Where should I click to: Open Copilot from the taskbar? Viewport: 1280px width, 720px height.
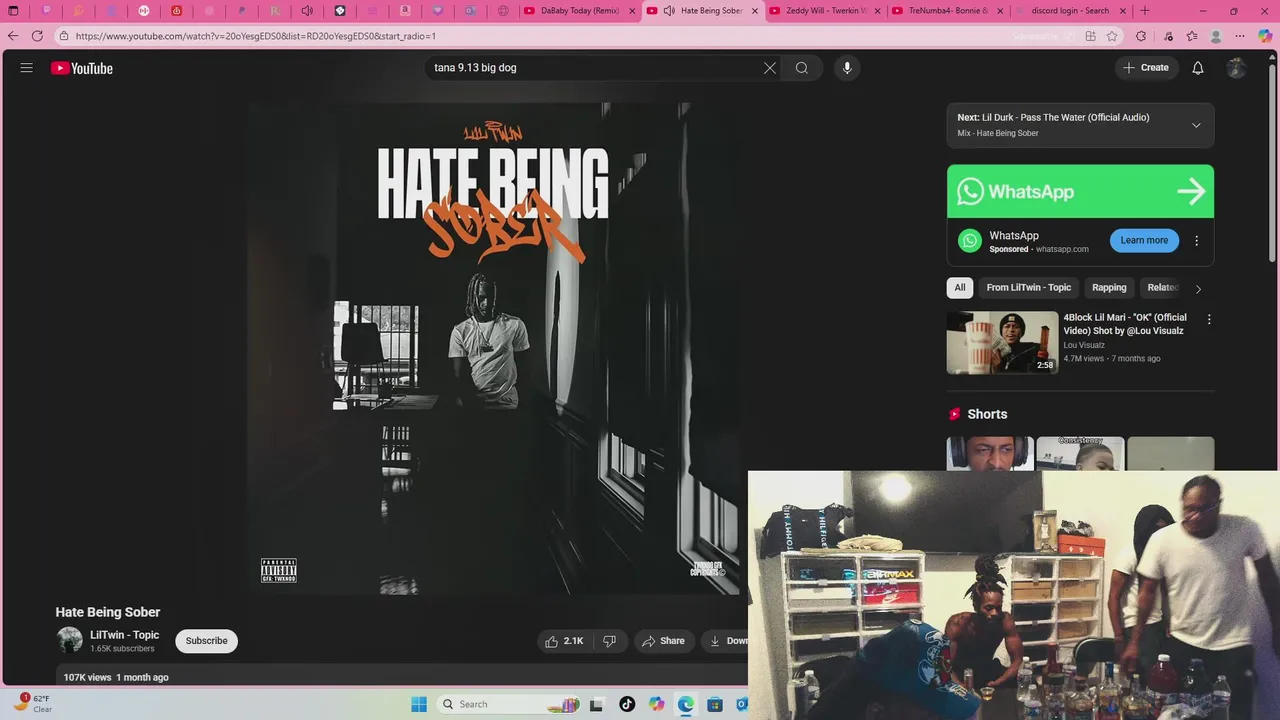[656, 704]
